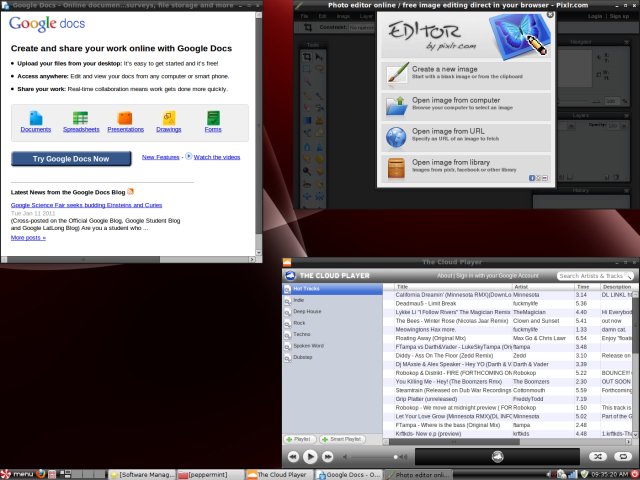The image size is (640, 480).
Task: Toggle repeat in The Cloud Player
Action: pyautogui.click(x=623, y=456)
